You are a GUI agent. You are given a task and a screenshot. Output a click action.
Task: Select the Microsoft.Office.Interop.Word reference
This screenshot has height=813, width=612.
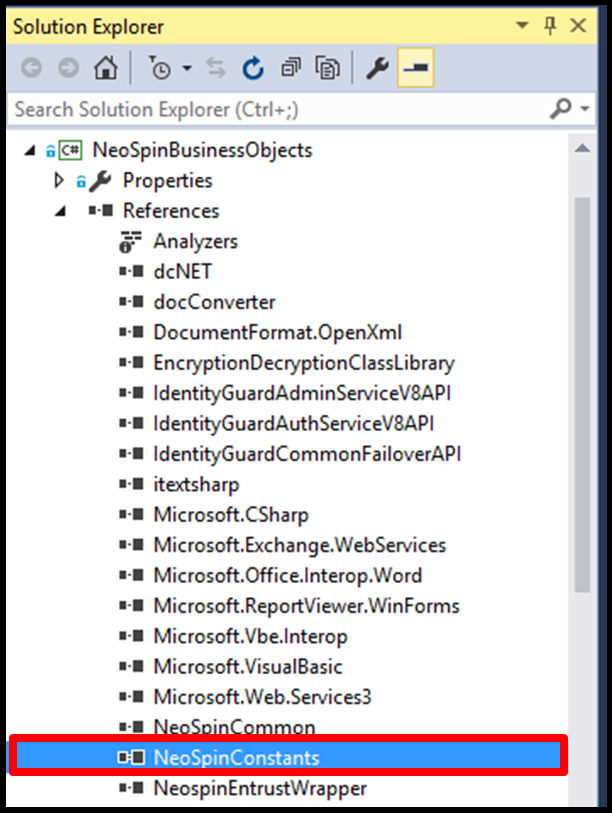click(288, 576)
